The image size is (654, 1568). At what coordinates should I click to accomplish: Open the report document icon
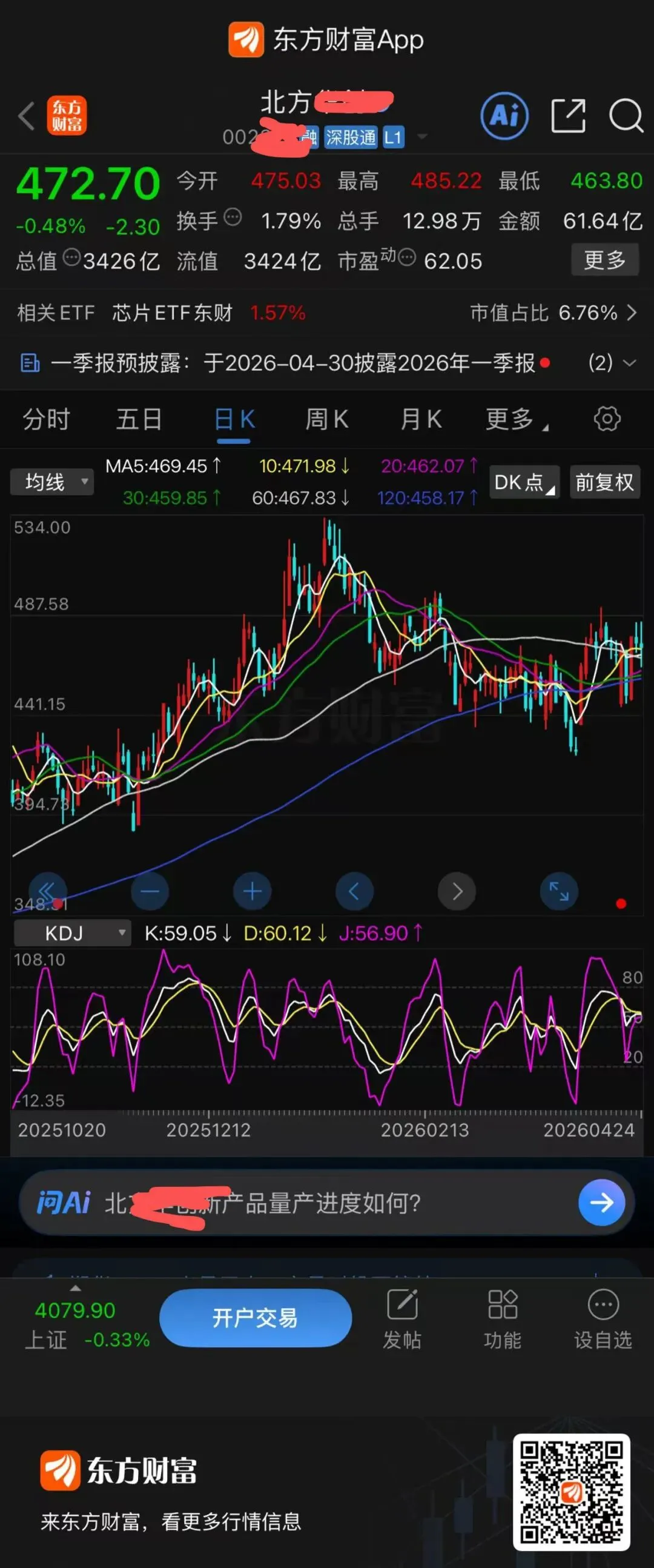tap(30, 363)
